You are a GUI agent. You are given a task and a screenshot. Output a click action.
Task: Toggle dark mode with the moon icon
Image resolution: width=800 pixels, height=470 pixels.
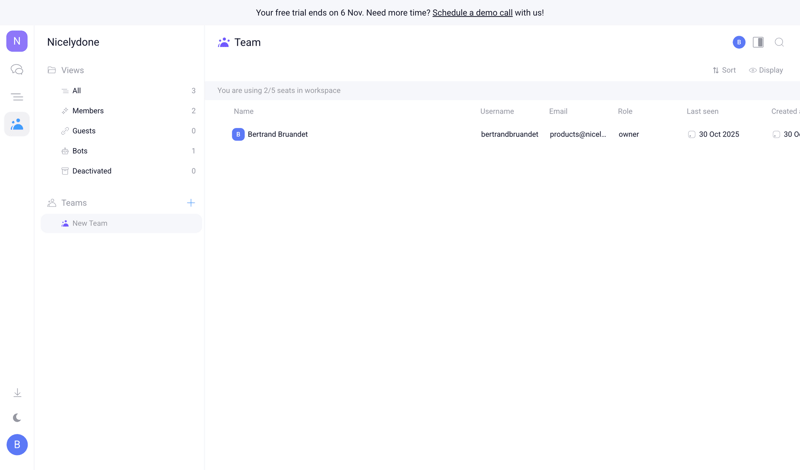pos(17,418)
